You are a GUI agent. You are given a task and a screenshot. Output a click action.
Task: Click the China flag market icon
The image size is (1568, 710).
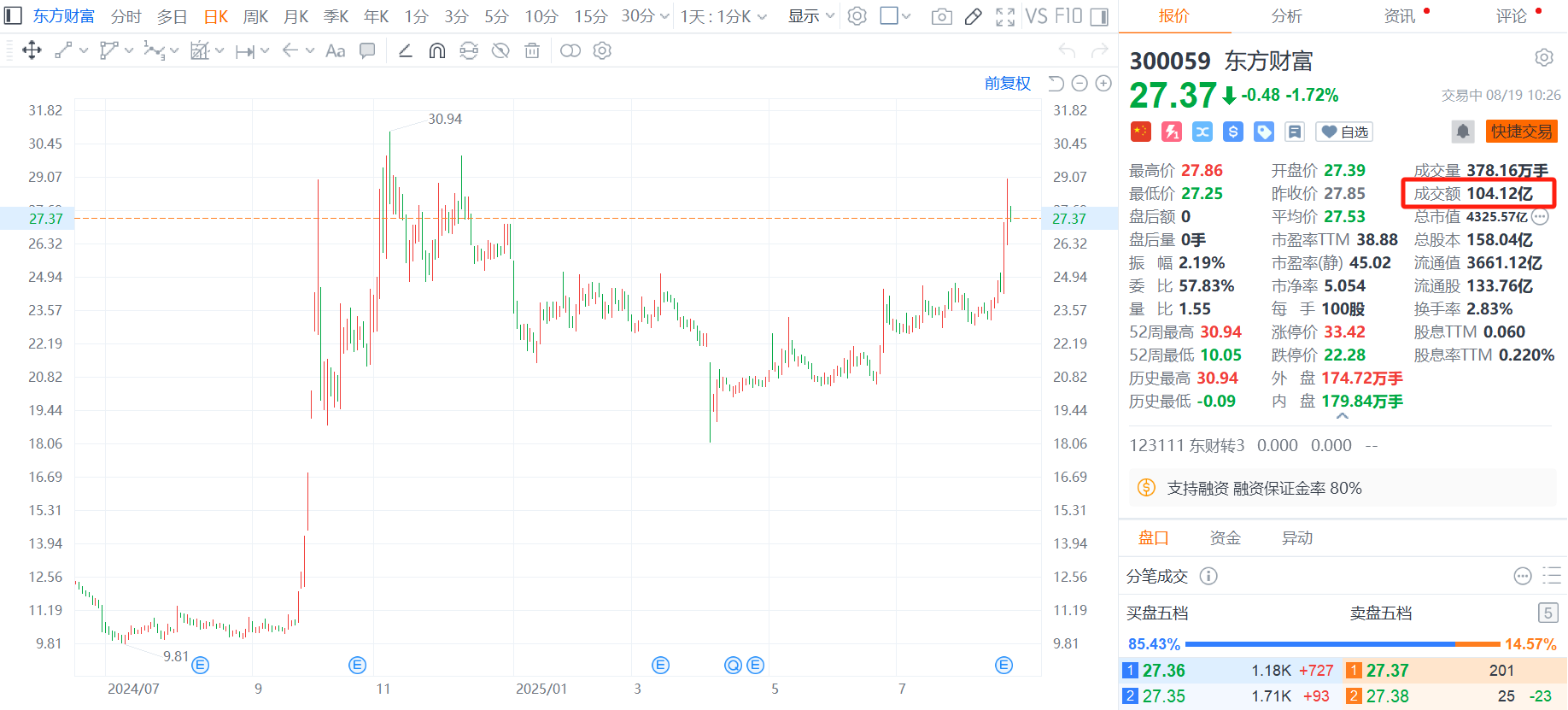1141,132
